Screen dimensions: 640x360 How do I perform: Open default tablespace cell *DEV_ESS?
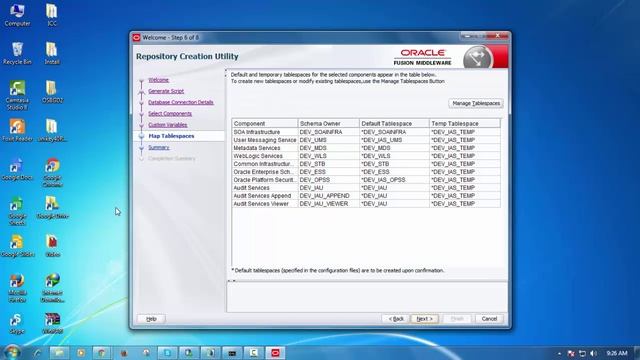pyautogui.click(x=394, y=172)
